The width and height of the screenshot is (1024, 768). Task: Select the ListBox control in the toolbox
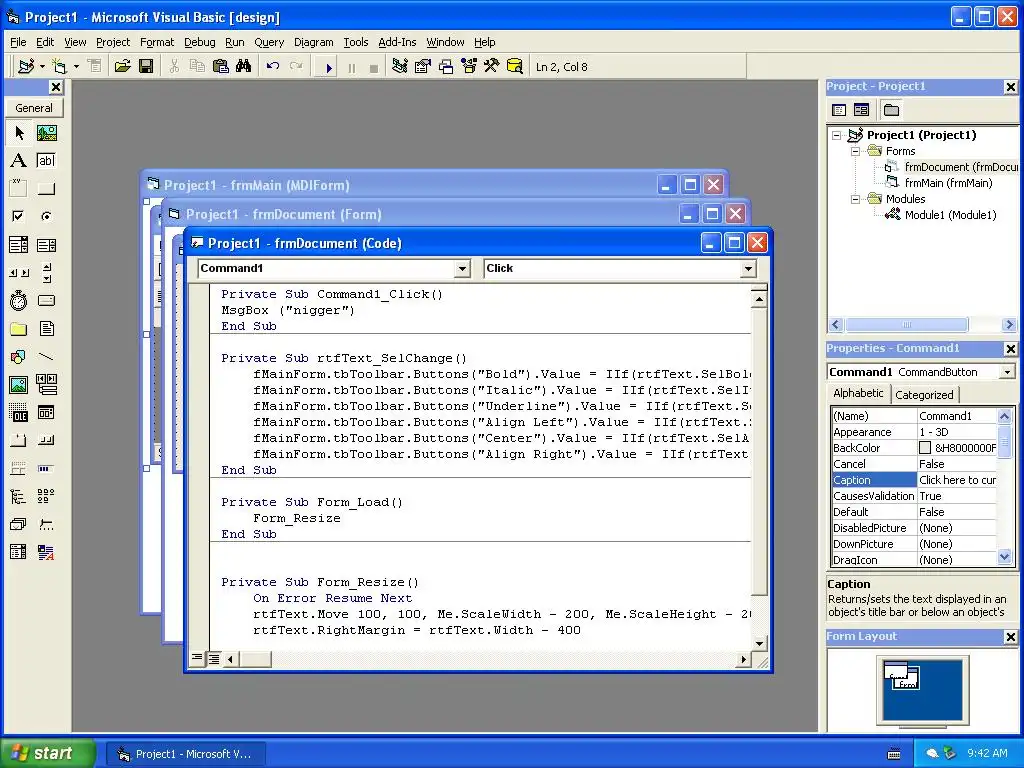[x=46, y=245]
